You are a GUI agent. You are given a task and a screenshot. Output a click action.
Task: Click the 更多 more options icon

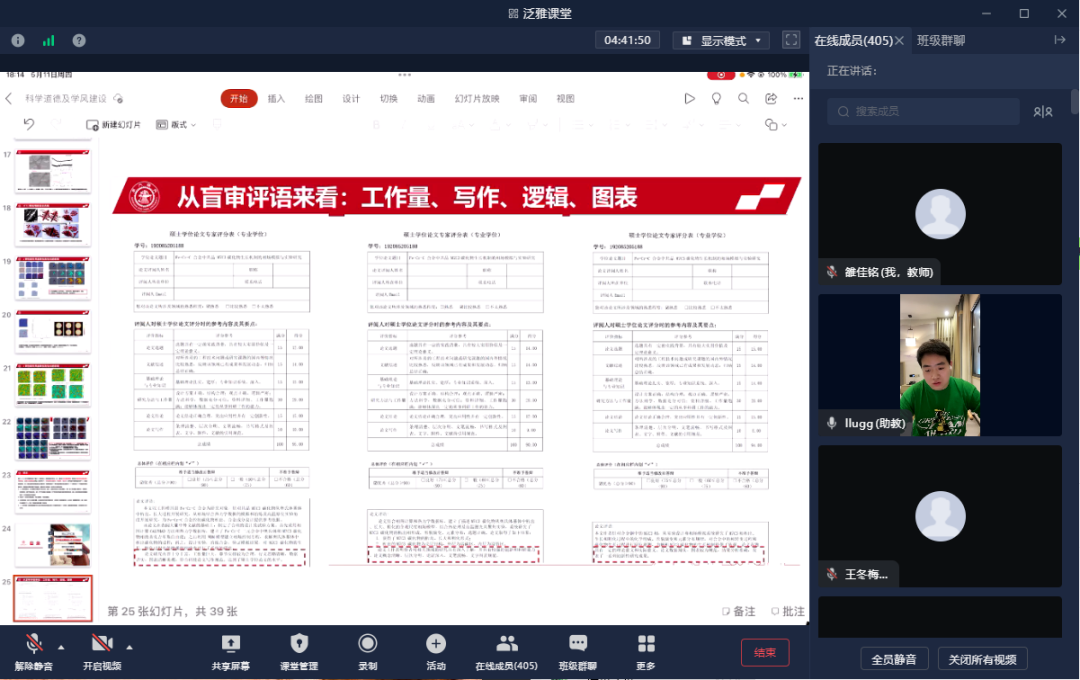pyautogui.click(x=646, y=644)
